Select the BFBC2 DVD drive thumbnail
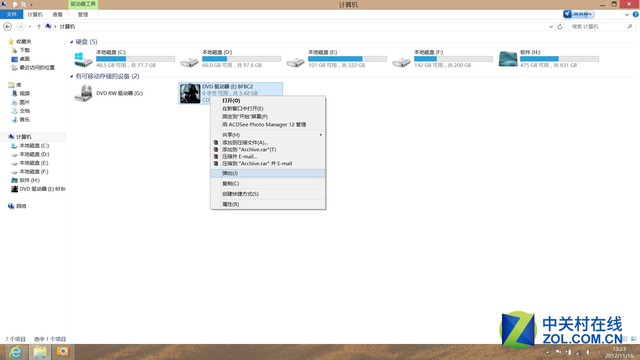 click(190, 93)
